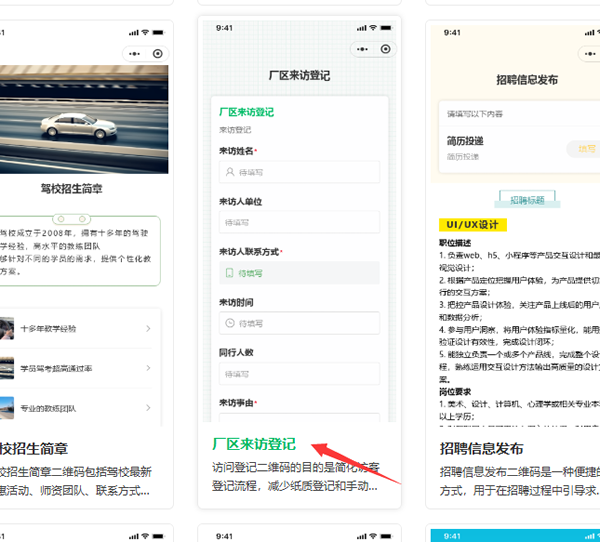Open the green 厂区来访登记 template title link
Screen dimensions: 600x542
click(254, 444)
